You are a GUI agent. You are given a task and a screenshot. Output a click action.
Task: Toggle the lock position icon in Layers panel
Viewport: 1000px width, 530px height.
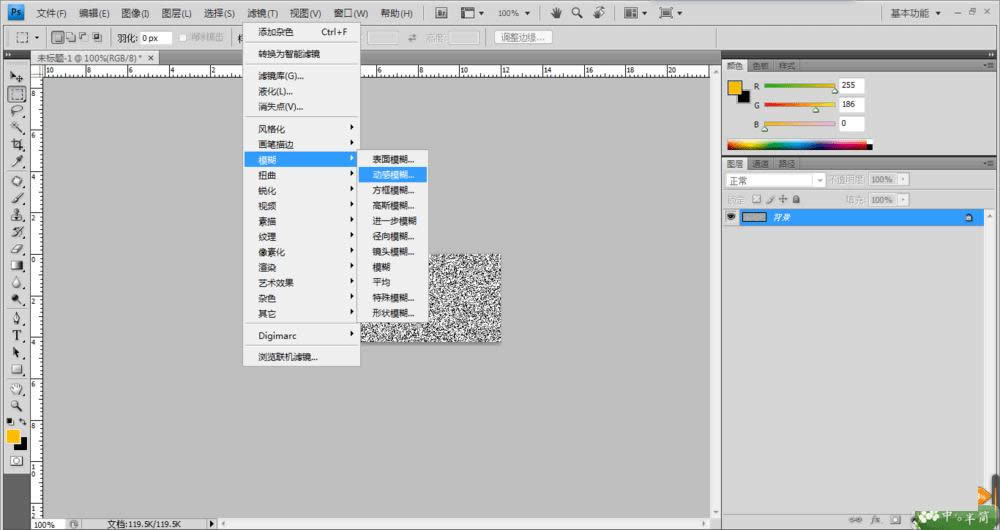coord(781,200)
